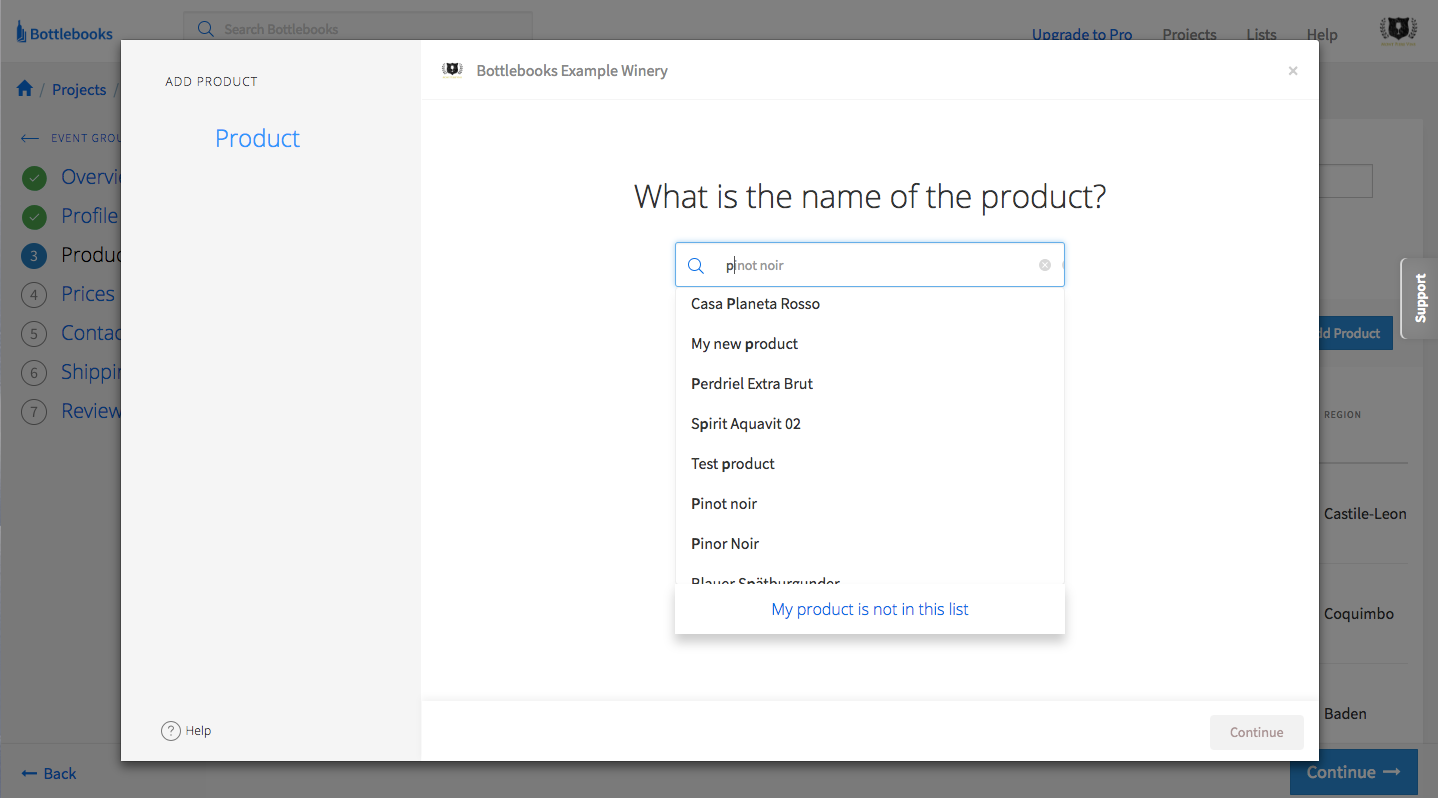Viewport: 1438px width, 798px height.
Task: Pick Test product from the list
Action: [x=870, y=464]
